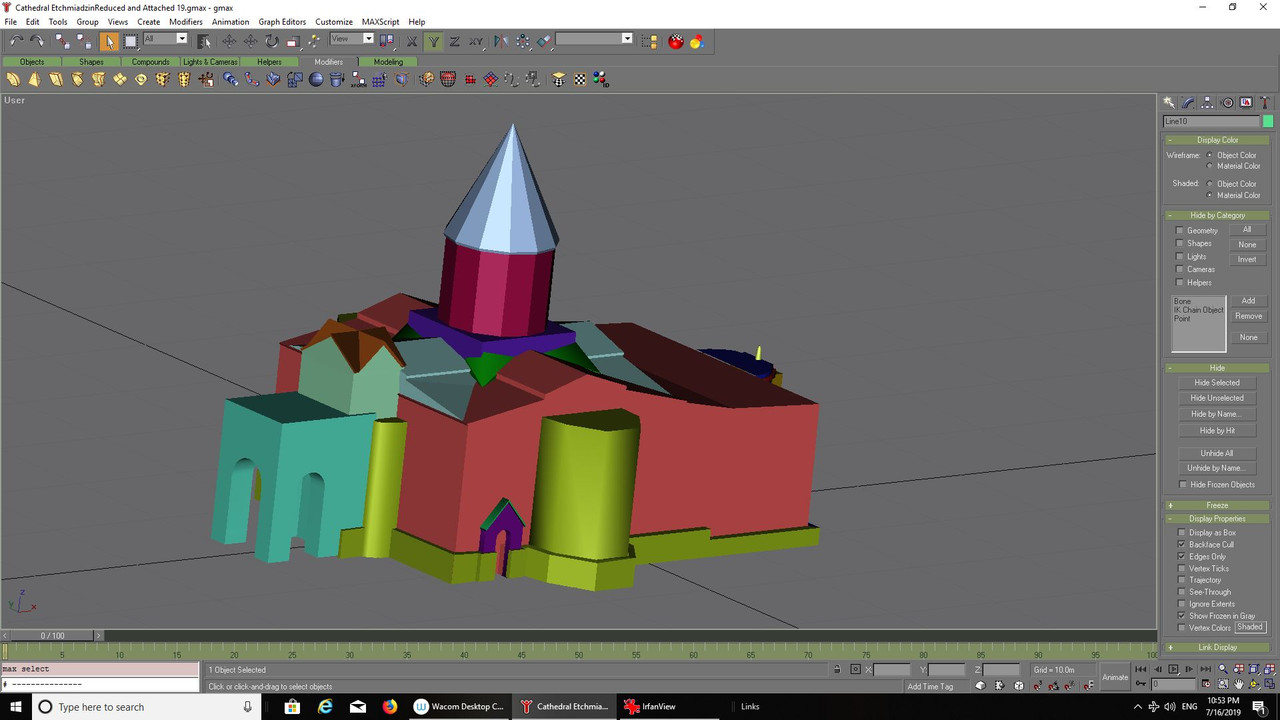Click the Link objects tool icon
1280x720 pixels.
coord(62,41)
